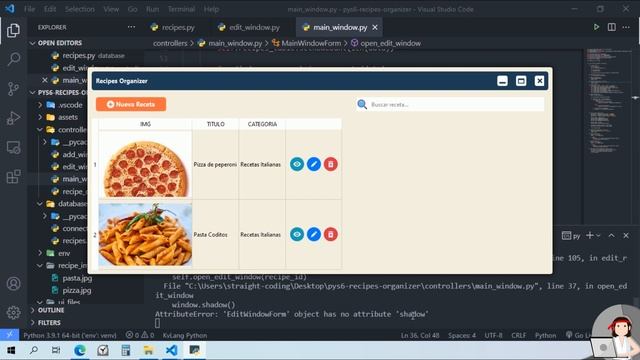Viewport: 640px width, 360px height.
Task: Select the Python 3.9.1 interpreter status
Action: coord(70,335)
